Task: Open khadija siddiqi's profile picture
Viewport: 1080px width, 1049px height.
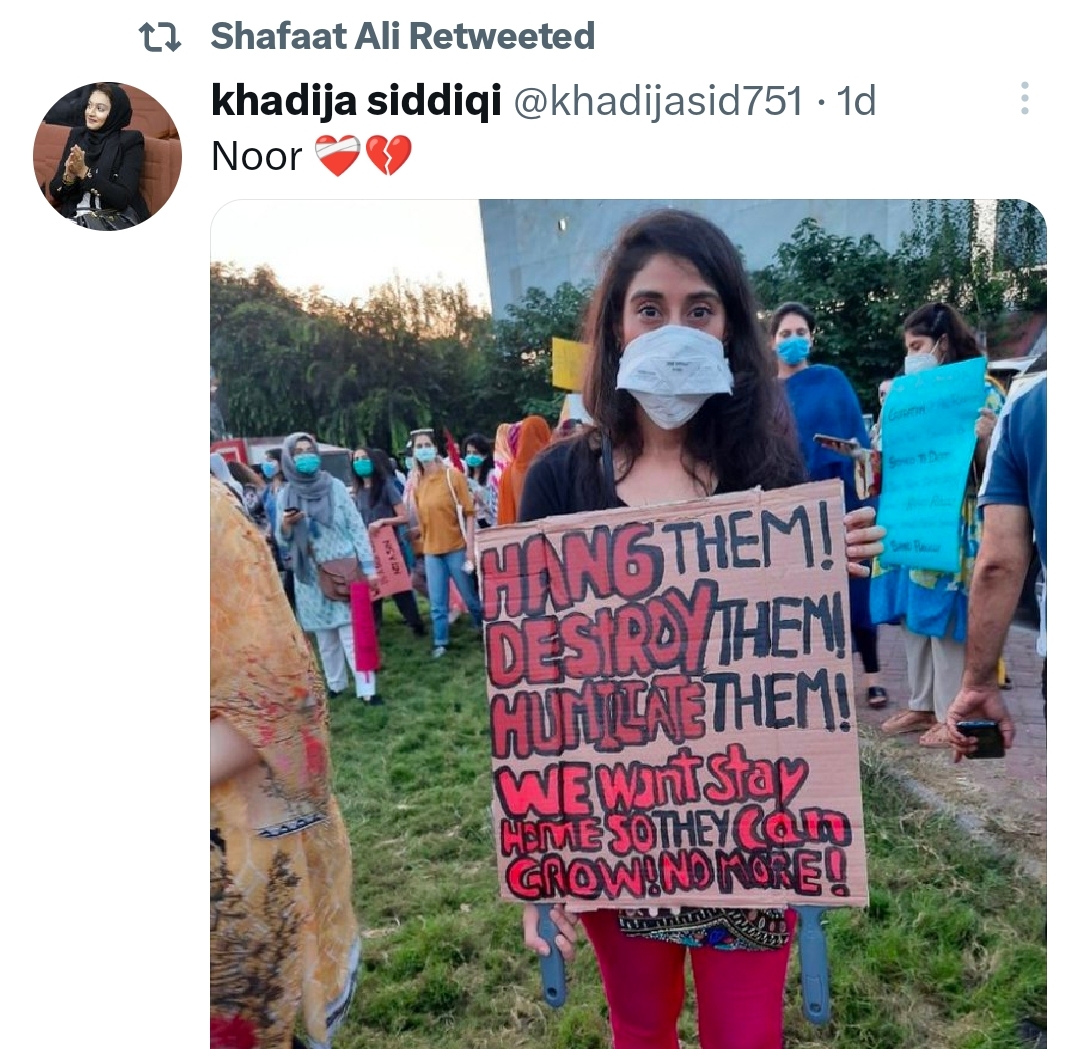Action: [107, 156]
